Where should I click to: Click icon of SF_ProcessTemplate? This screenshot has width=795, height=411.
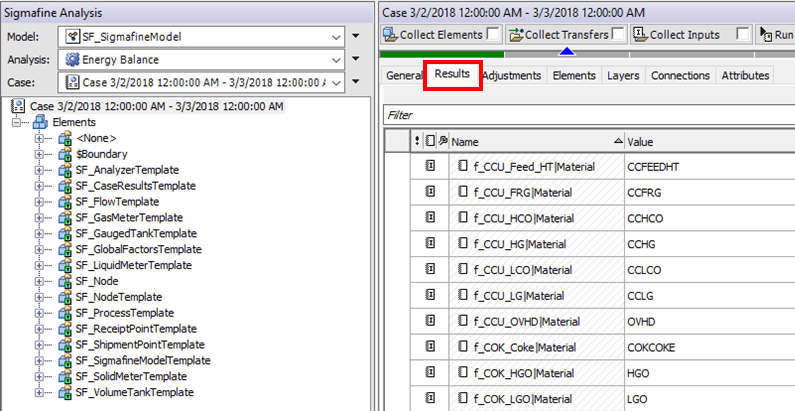coord(65,313)
